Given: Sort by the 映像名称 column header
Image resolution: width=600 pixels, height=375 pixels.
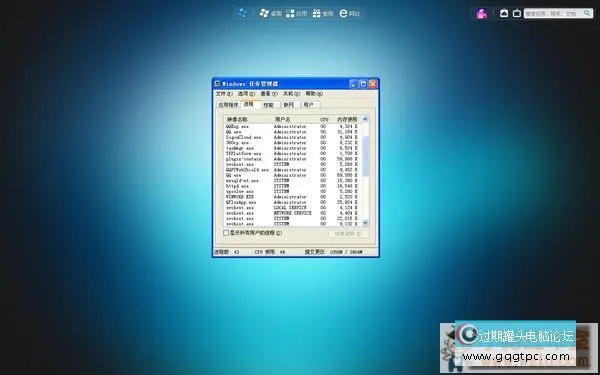Looking at the screenshot, I should point(248,119).
